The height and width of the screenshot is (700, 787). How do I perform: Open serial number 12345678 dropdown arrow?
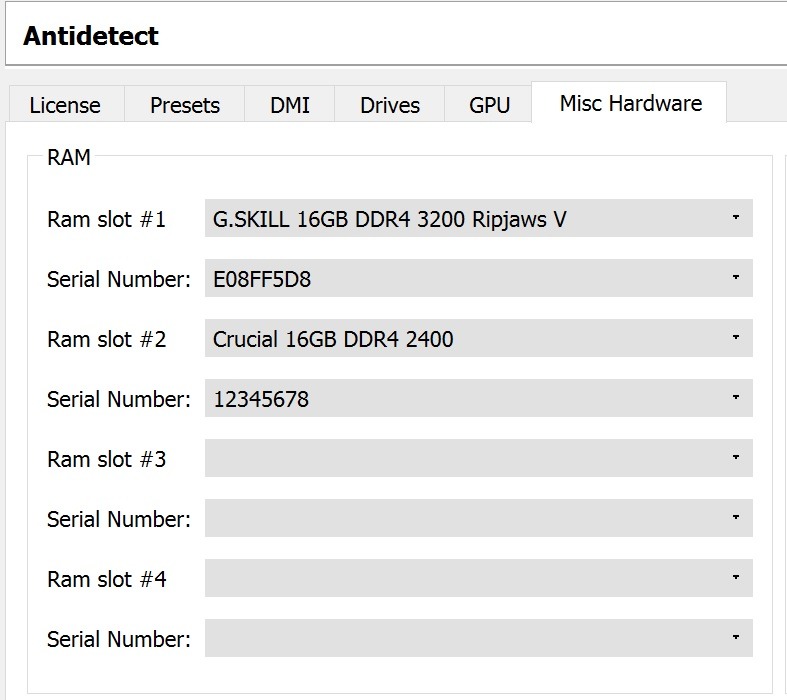pyautogui.click(x=735, y=398)
